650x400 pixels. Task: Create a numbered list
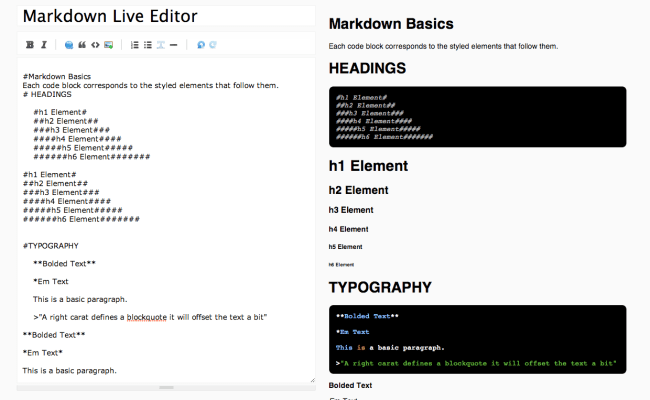click(x=134, y=45)
